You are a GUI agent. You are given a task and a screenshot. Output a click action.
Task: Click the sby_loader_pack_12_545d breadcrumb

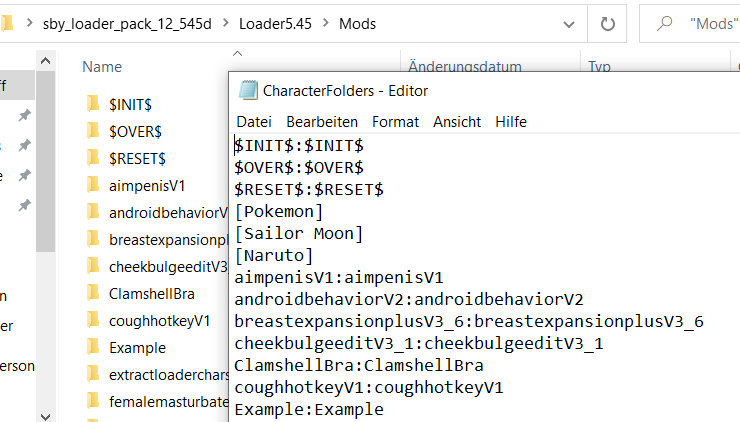127,23
